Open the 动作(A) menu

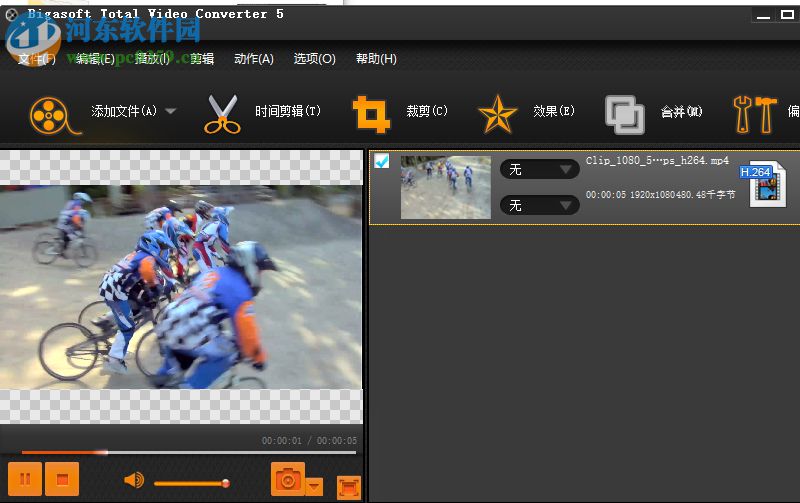tap(254, 59)
